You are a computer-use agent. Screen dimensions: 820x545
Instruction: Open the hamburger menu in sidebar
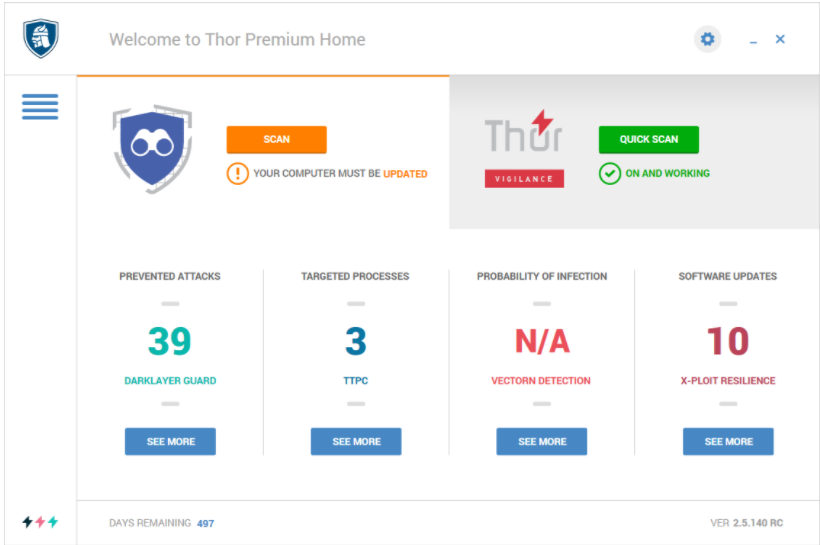(x=40, y=107)
